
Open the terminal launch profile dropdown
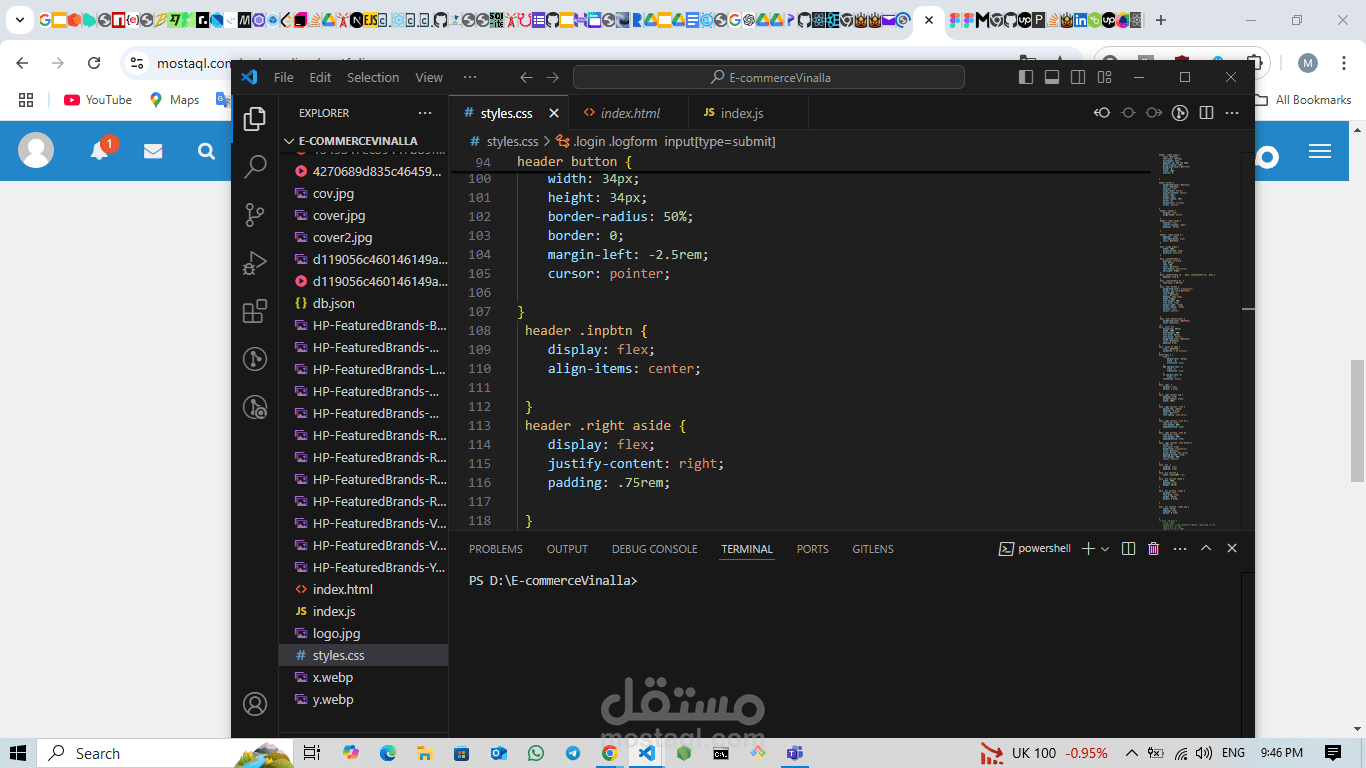click(1105, 549)
